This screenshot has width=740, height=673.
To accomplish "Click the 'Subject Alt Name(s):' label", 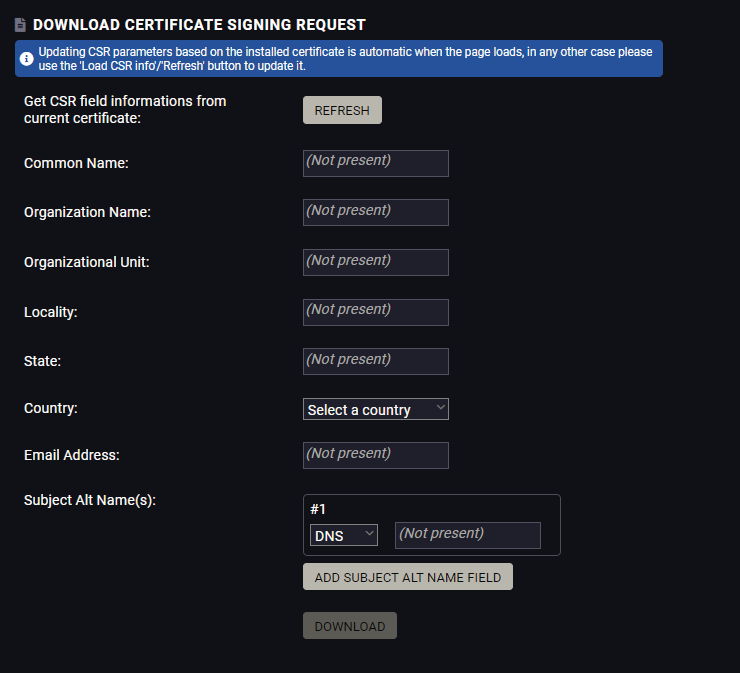I will pyautogui.click(x=90, y=500).
